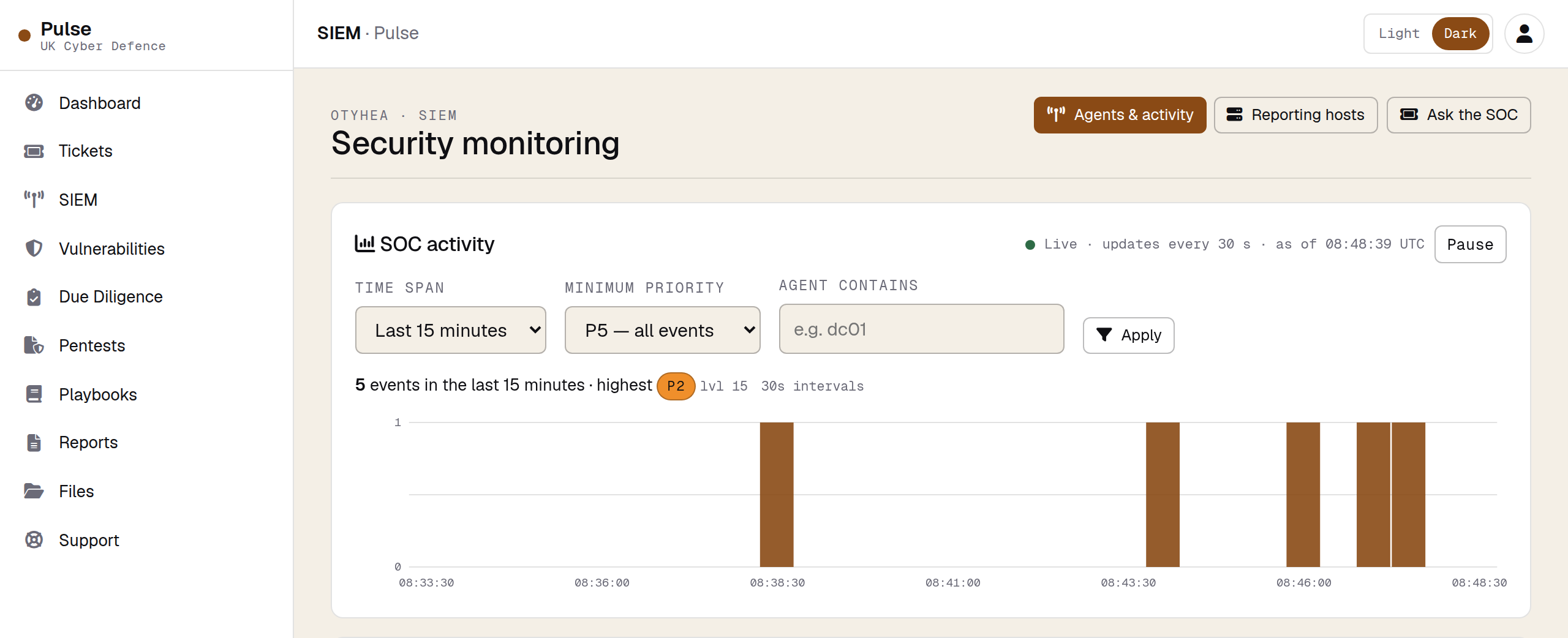The height and width of the screenshot is (638, 1568).
Task: Open the Minimum priority dropdown
Action: coord(663,330)
